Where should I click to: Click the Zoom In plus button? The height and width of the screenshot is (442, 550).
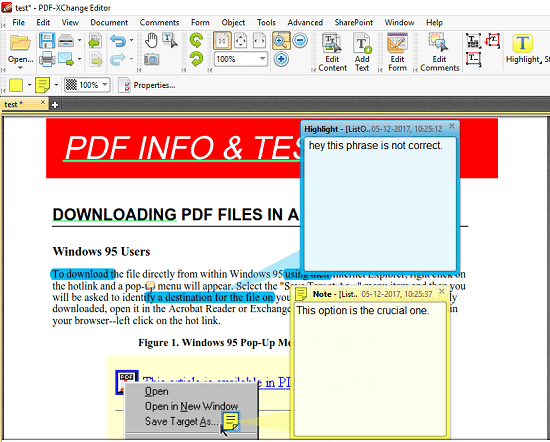(281, 59)
